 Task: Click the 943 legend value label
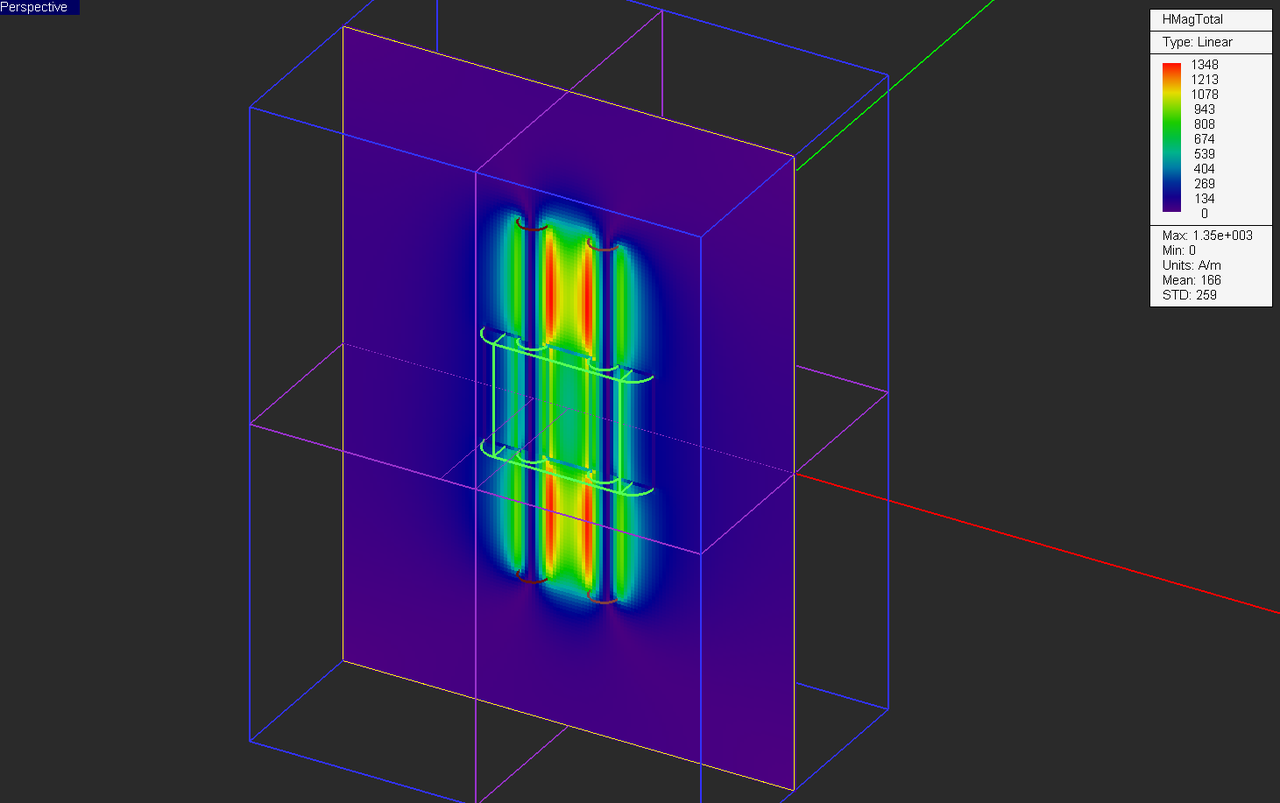[x=1204, y=109]
